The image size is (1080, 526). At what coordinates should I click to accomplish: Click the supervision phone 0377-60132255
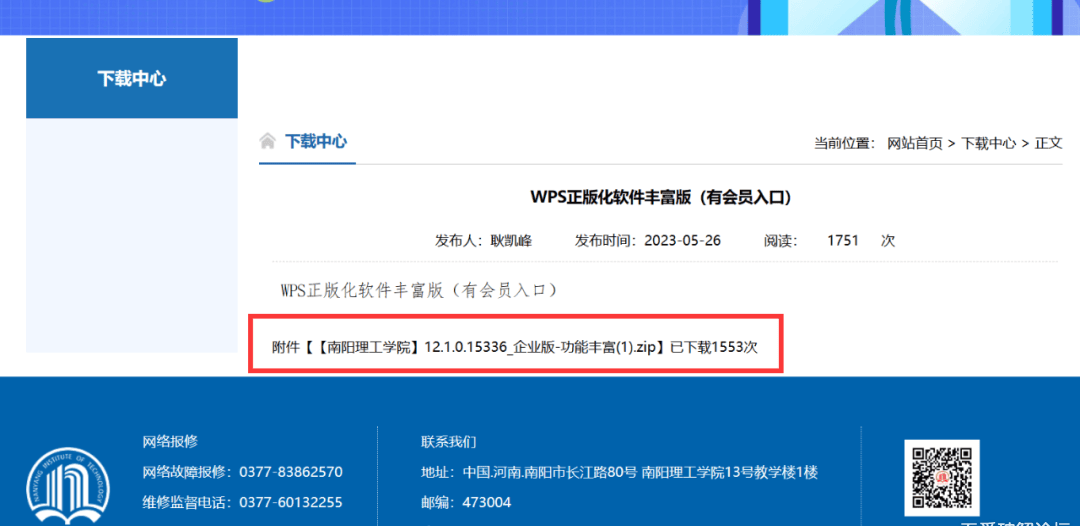[291, 502]
